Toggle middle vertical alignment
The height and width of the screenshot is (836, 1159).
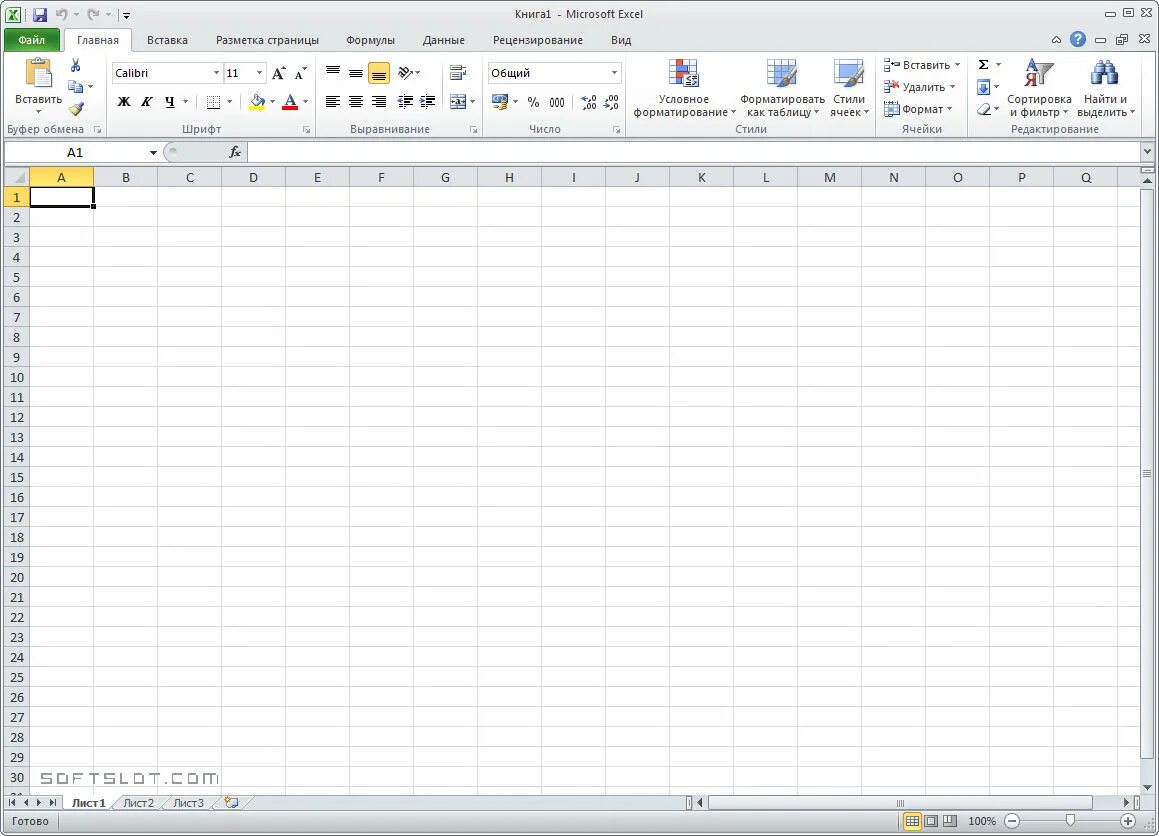pos(356,72)
